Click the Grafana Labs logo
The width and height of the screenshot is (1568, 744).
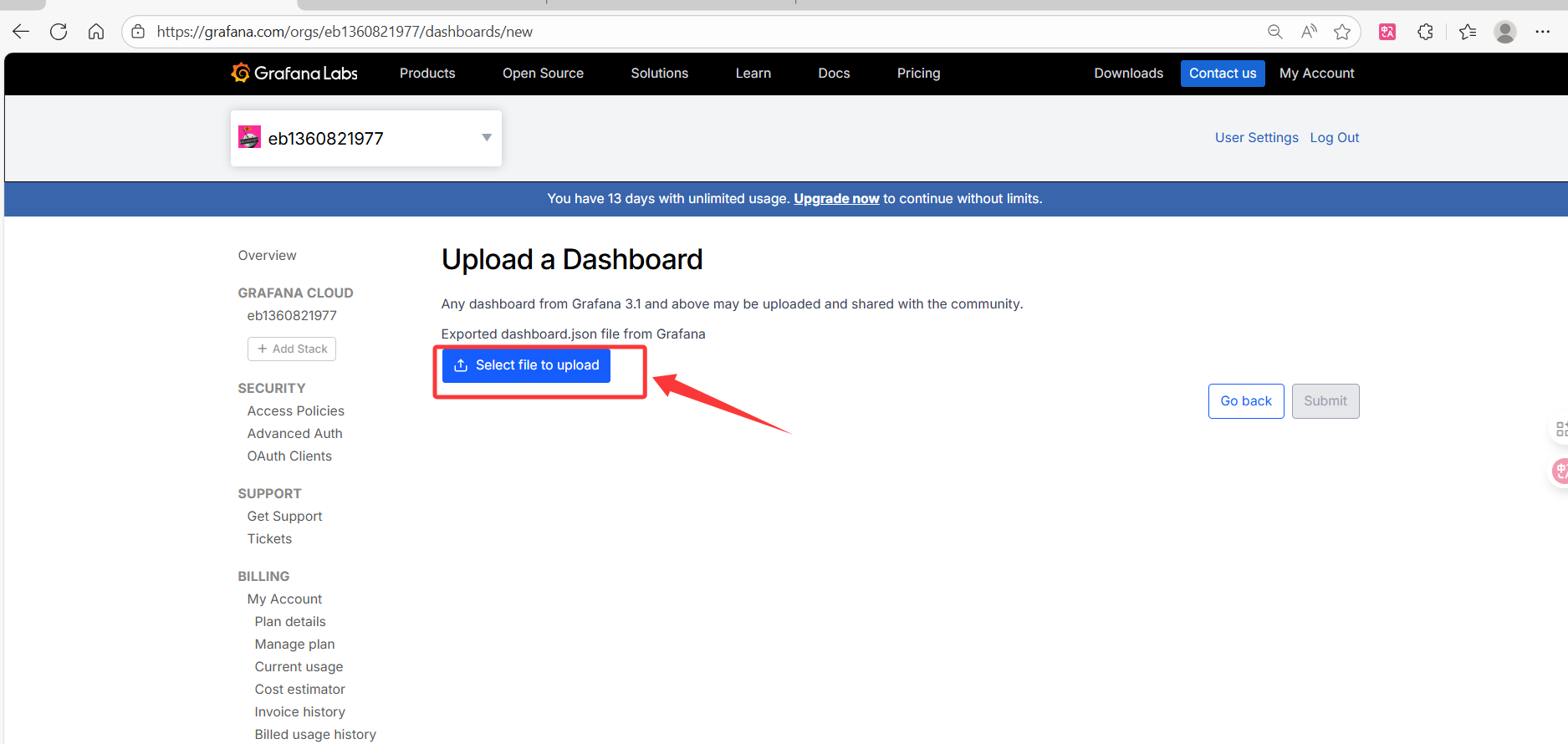[x=294, y=74]
